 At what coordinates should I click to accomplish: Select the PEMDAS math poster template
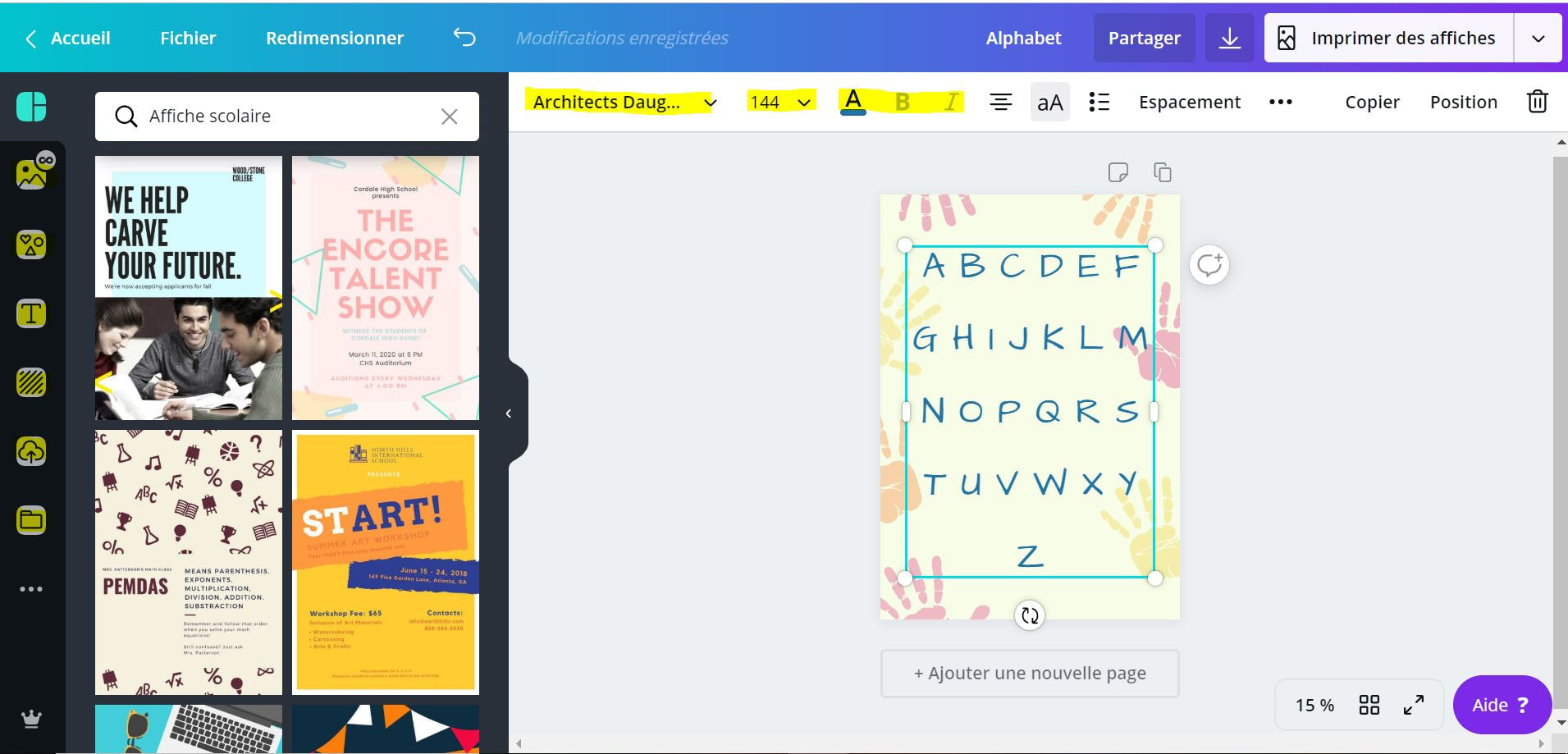(x=189, y=562)
